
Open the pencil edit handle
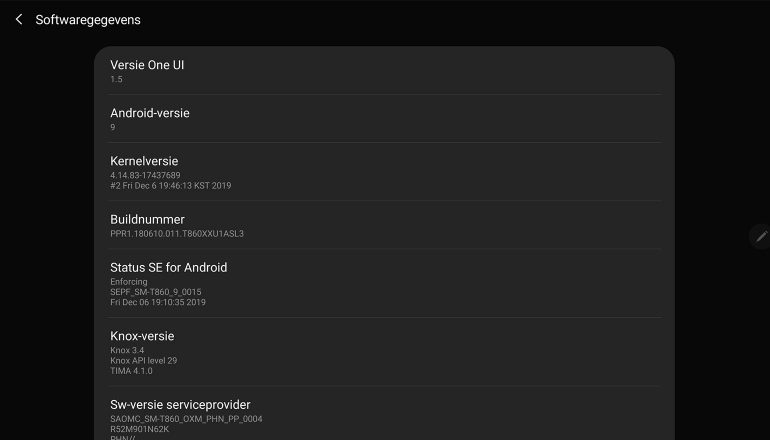762,236
